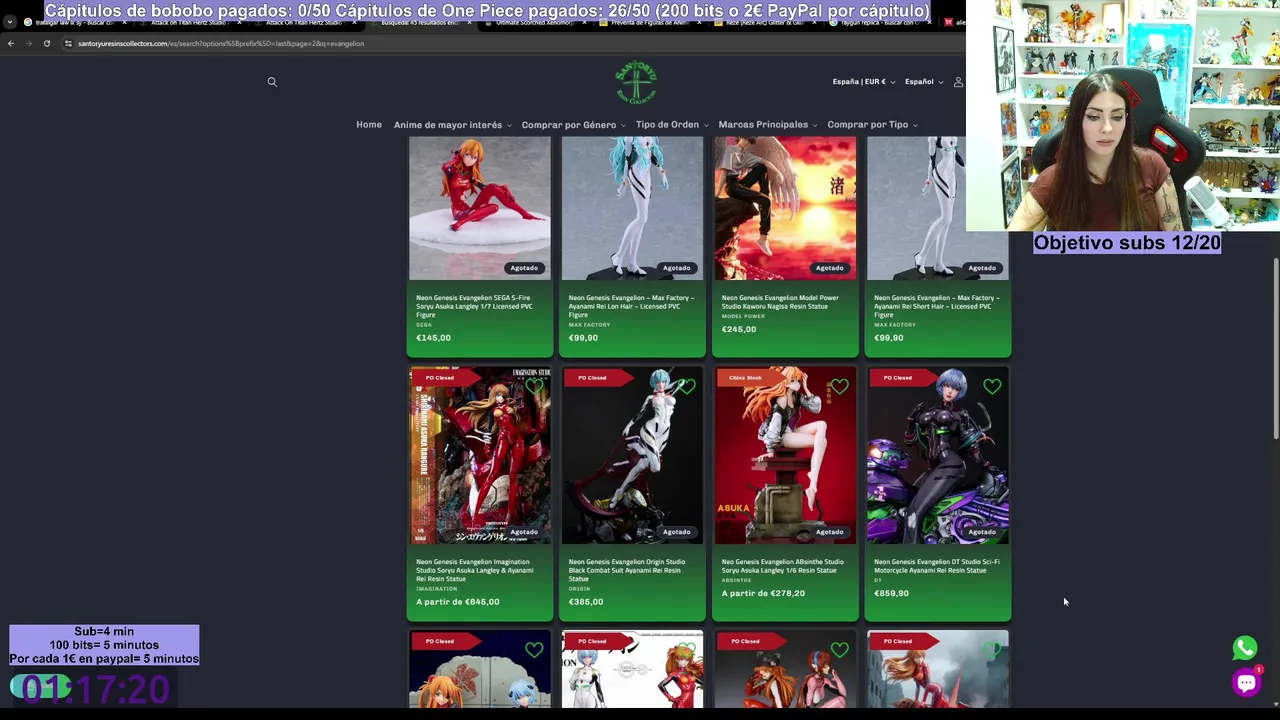Open the 'Español' language selector
This screenshot has width=1280, height=720.
click(x=924, y=82)
